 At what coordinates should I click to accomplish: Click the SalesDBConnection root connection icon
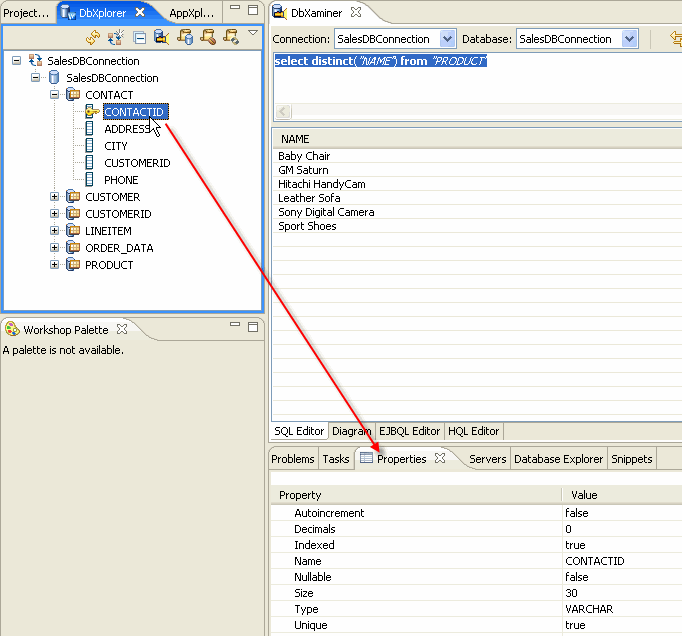coord(35,60)
